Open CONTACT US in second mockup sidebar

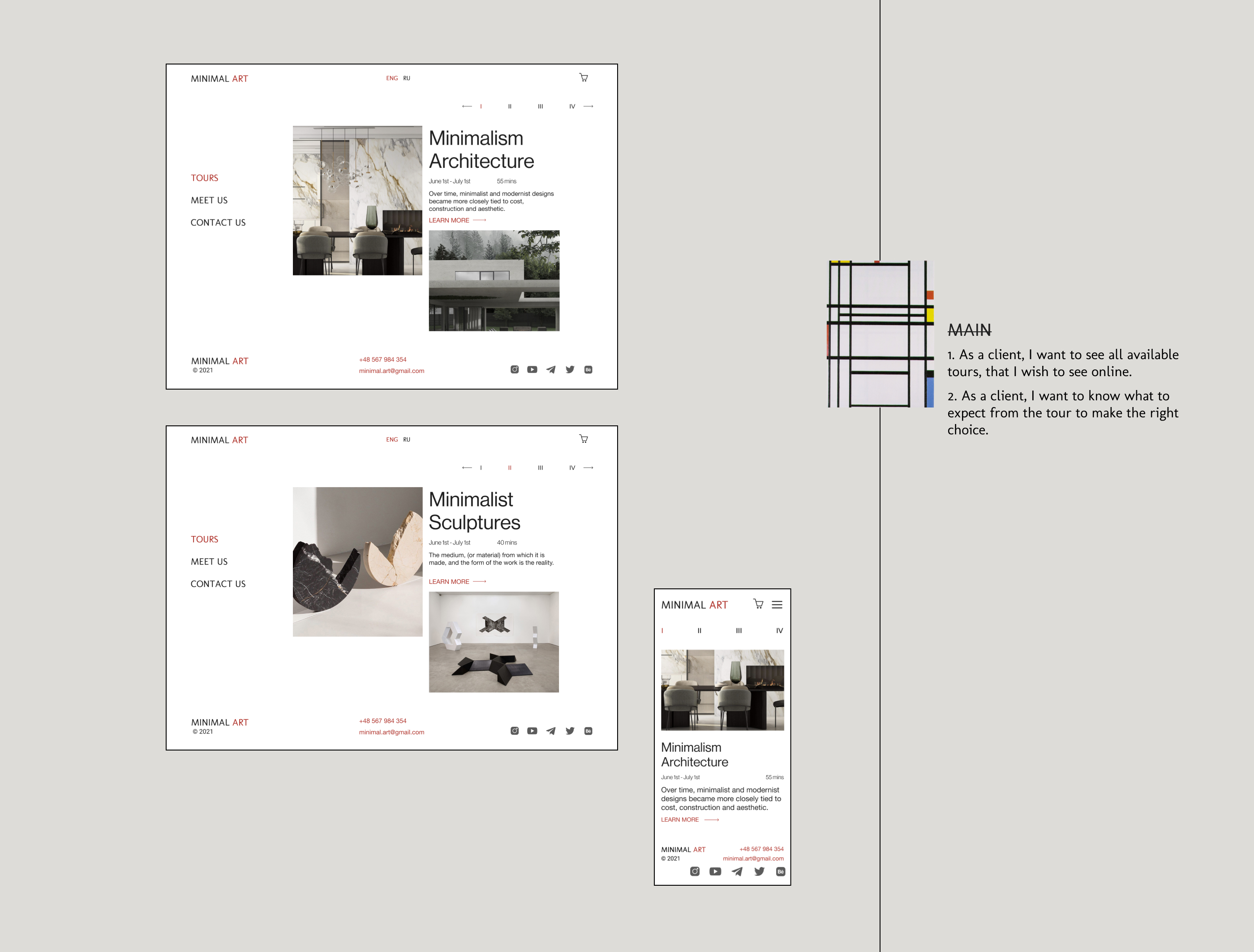tap(218, 583)
